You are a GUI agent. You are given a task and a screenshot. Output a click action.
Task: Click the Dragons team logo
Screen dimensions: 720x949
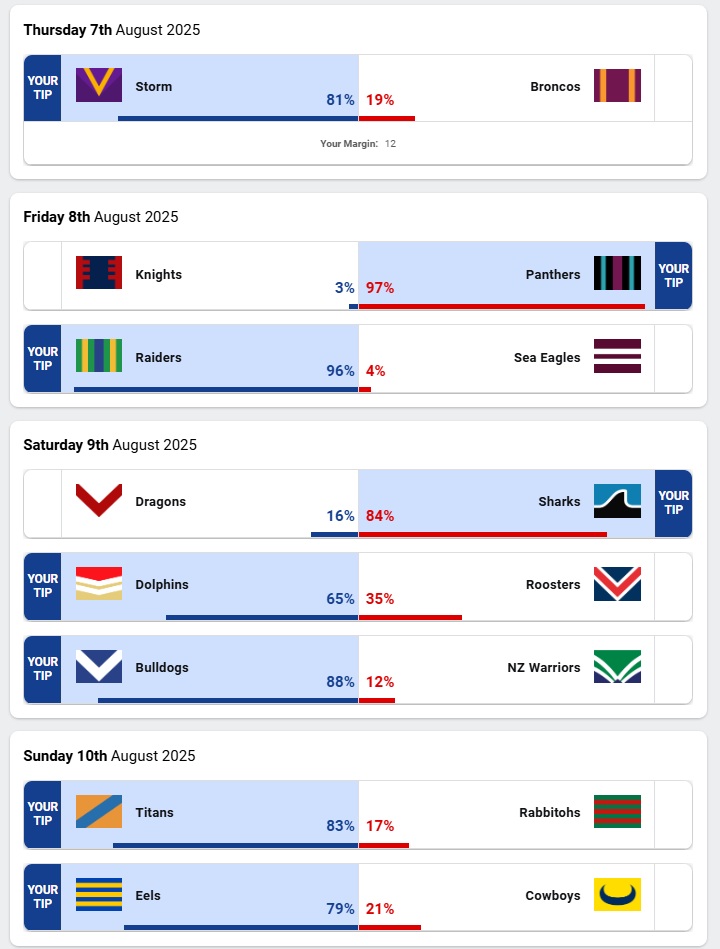pyautogui.click(x=99, y=501)
